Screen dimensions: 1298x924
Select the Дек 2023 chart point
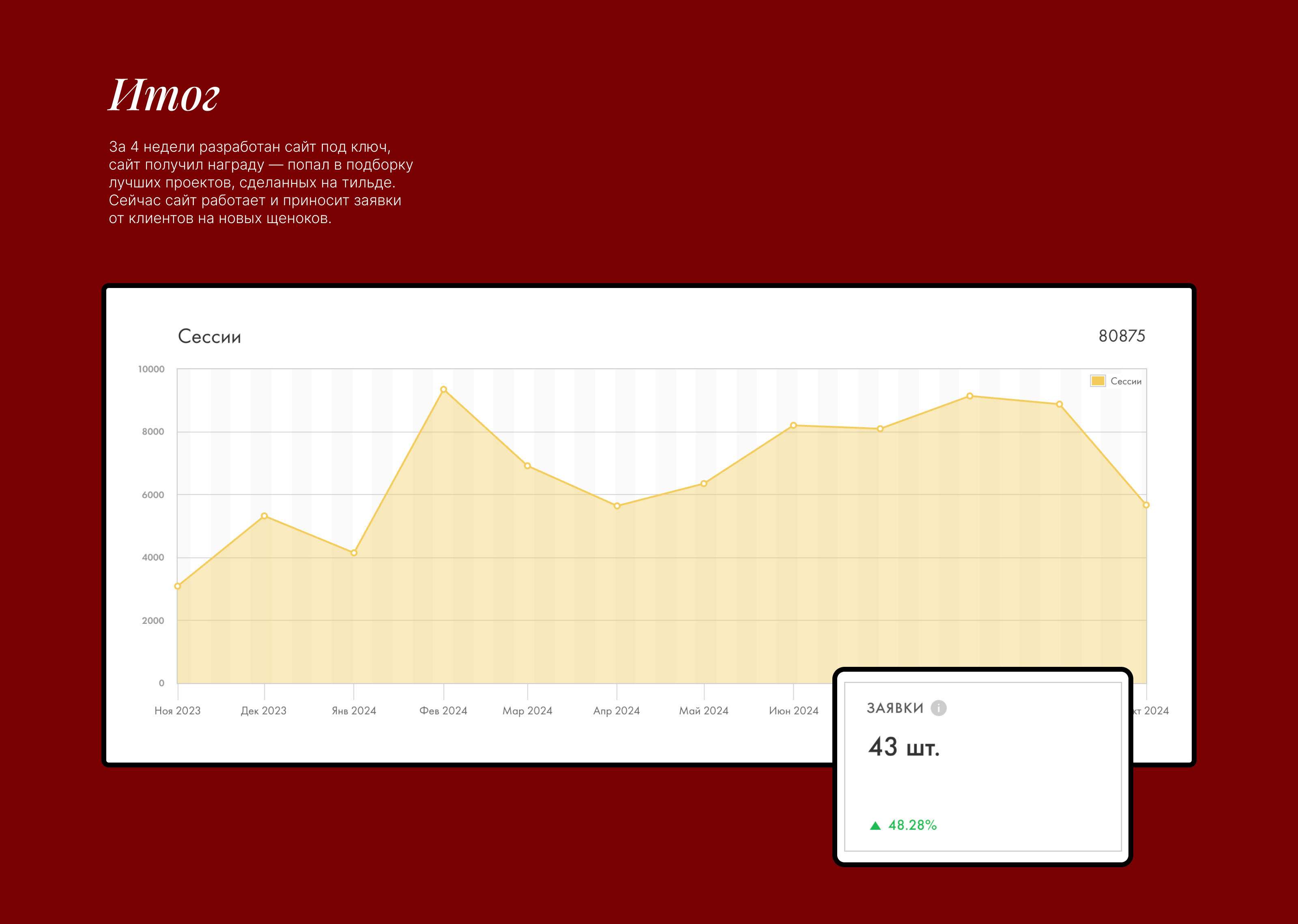pyautogui.click(x=264, y=516)
